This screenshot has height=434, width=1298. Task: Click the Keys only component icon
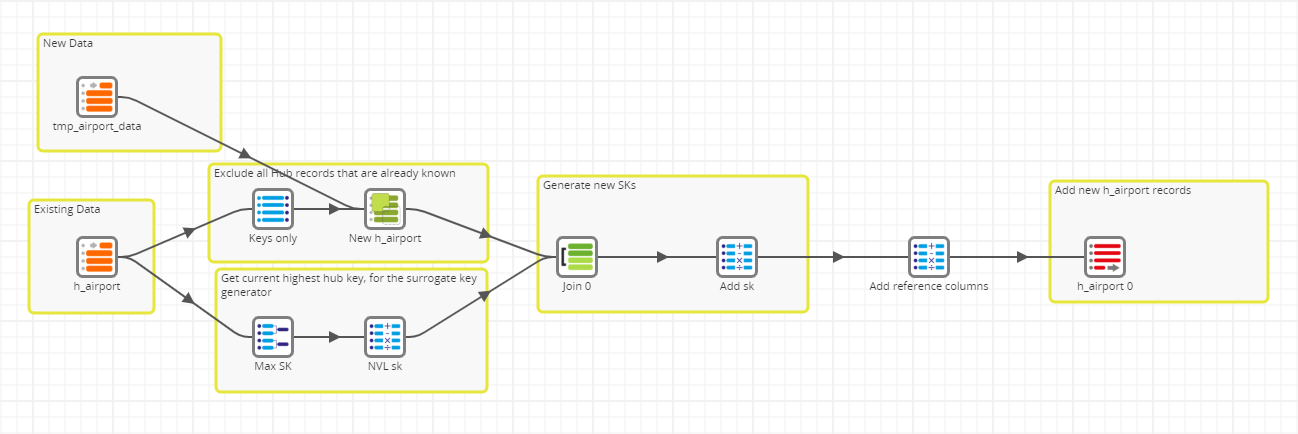pyautogui.click(x=272, y=209)
